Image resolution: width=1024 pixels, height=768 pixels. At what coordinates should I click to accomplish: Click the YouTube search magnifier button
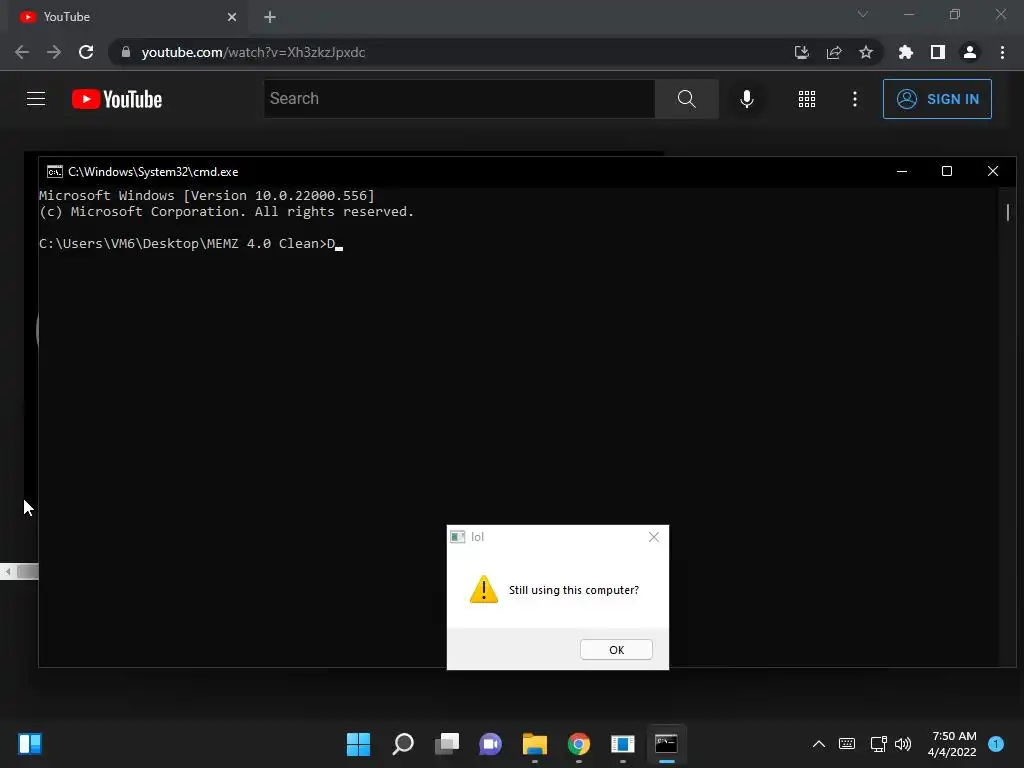click(x=686, y=99)
